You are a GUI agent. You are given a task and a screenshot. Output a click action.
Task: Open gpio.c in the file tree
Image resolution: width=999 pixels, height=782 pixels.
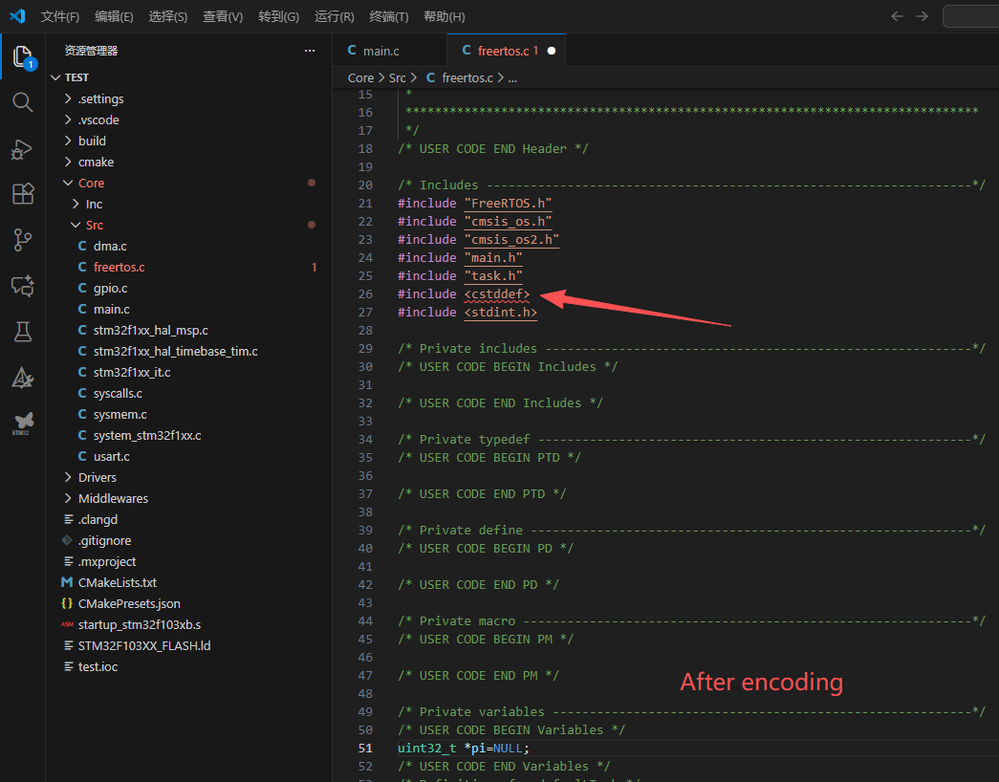pyautogui.click(x=110, y=288)
